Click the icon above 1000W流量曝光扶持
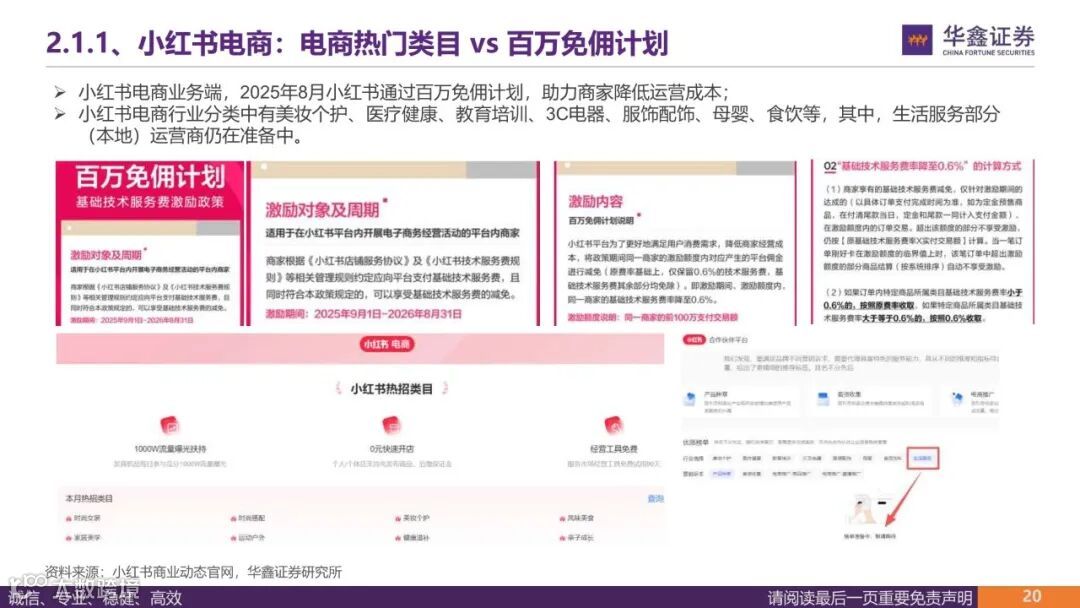Viewport: 1080px width, 608px height. pyautogui.click(x=169, y=425)
